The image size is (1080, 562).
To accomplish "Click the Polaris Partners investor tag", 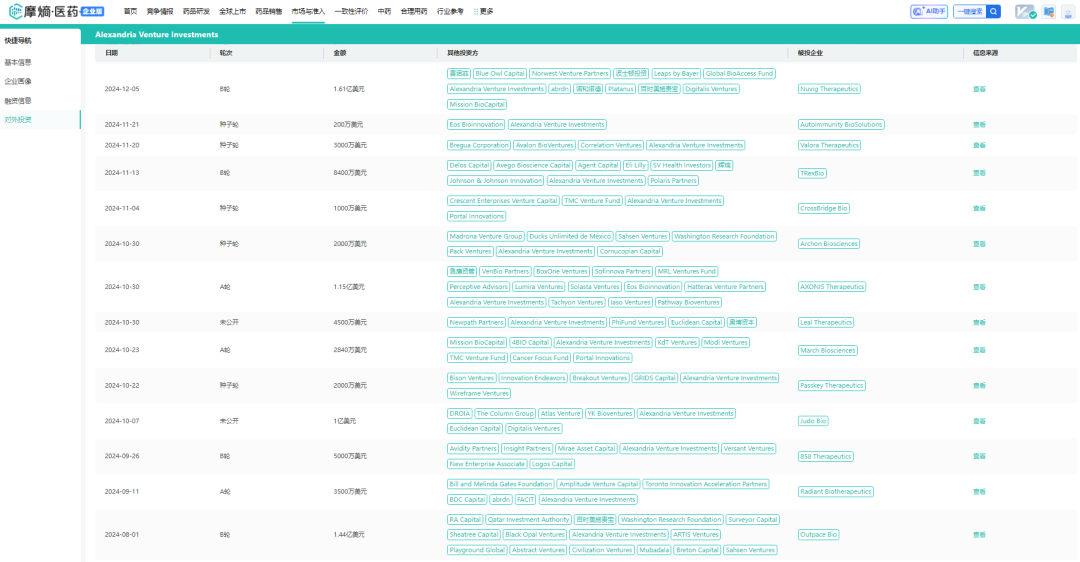I will (674, 180).
